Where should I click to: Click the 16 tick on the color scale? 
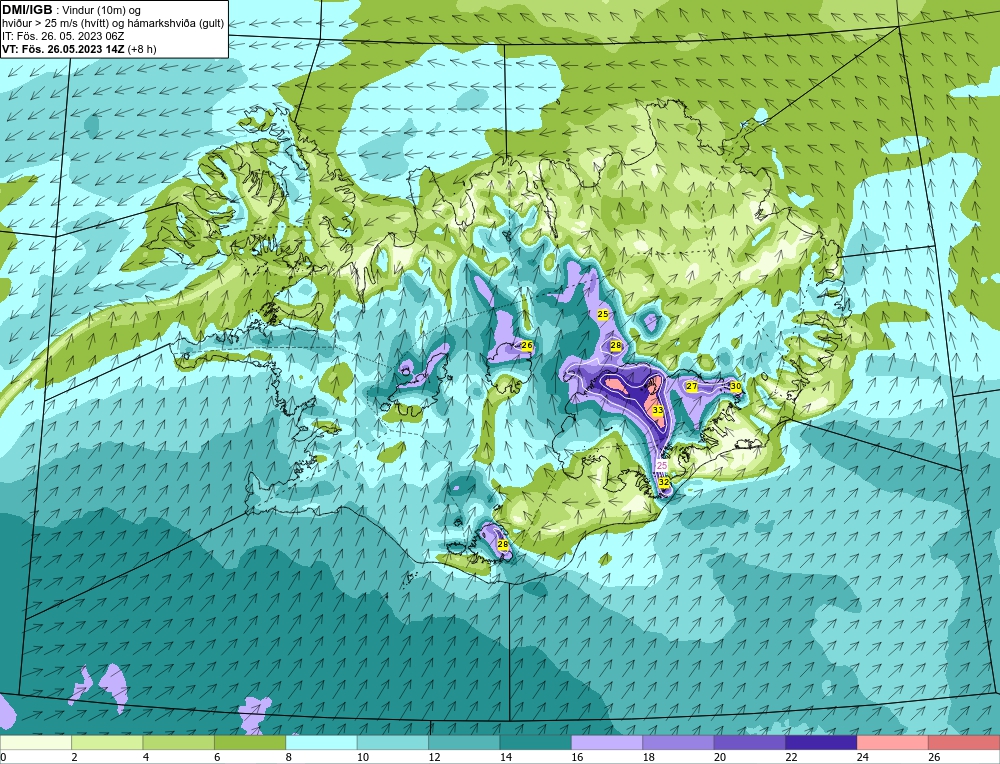click(577, 757)
